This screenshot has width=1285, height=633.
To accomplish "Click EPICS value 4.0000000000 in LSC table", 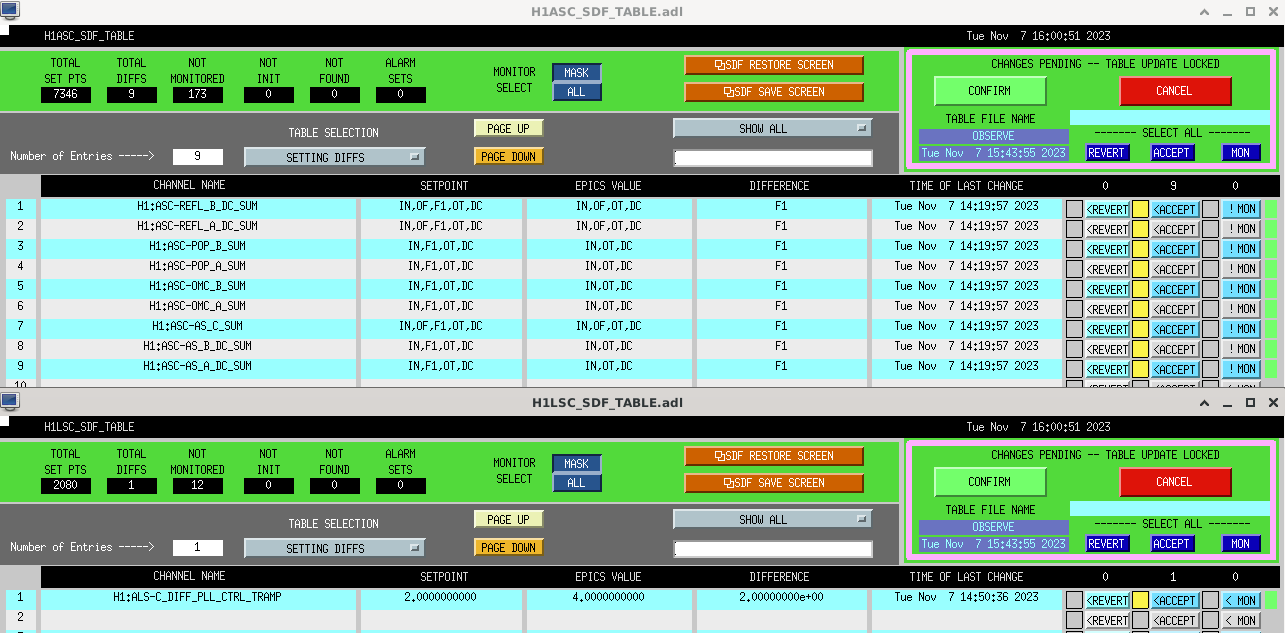I will (x=608, y=597).
